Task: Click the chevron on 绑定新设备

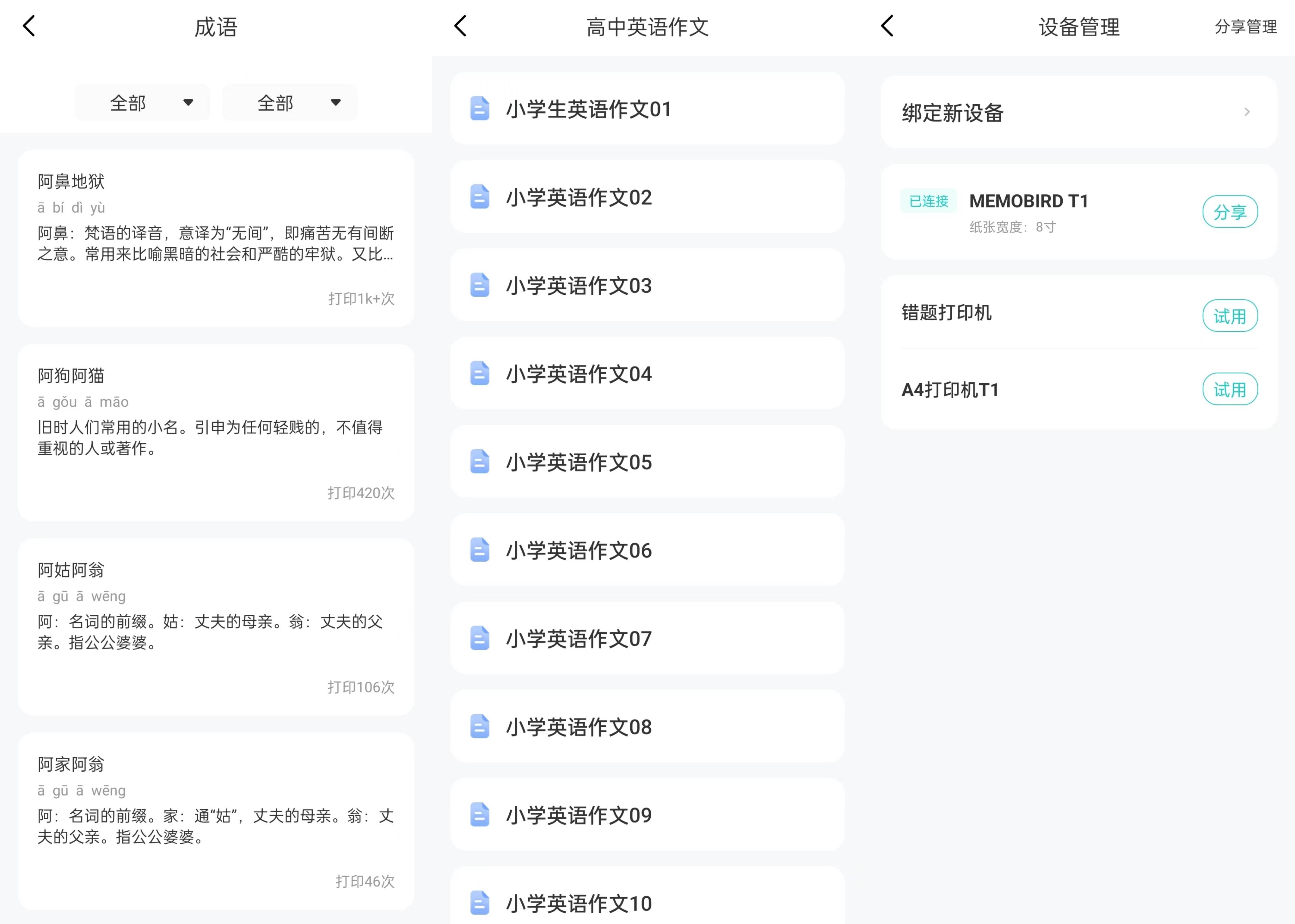Action: point(1247,112)
